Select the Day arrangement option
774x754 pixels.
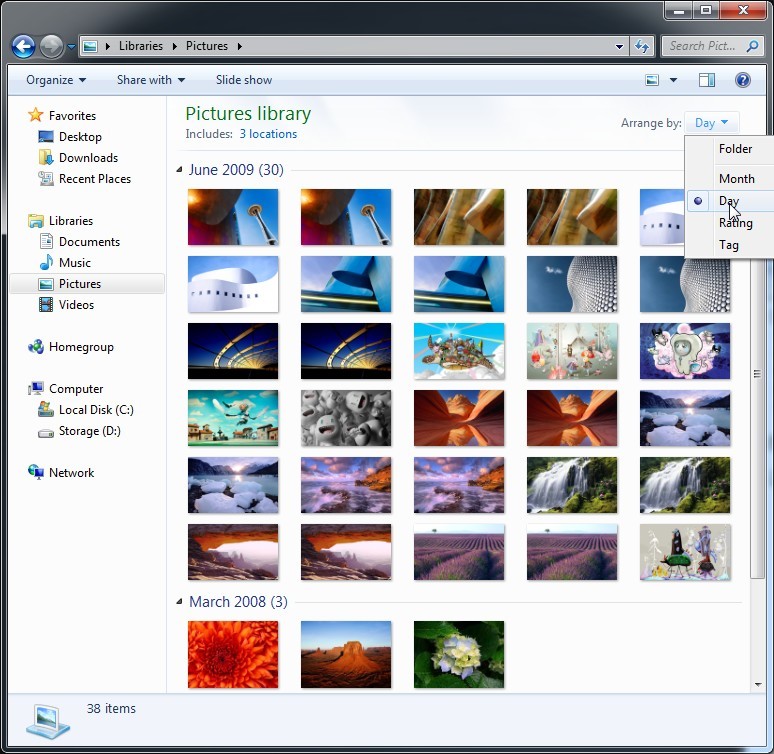(x=729, y=201)
